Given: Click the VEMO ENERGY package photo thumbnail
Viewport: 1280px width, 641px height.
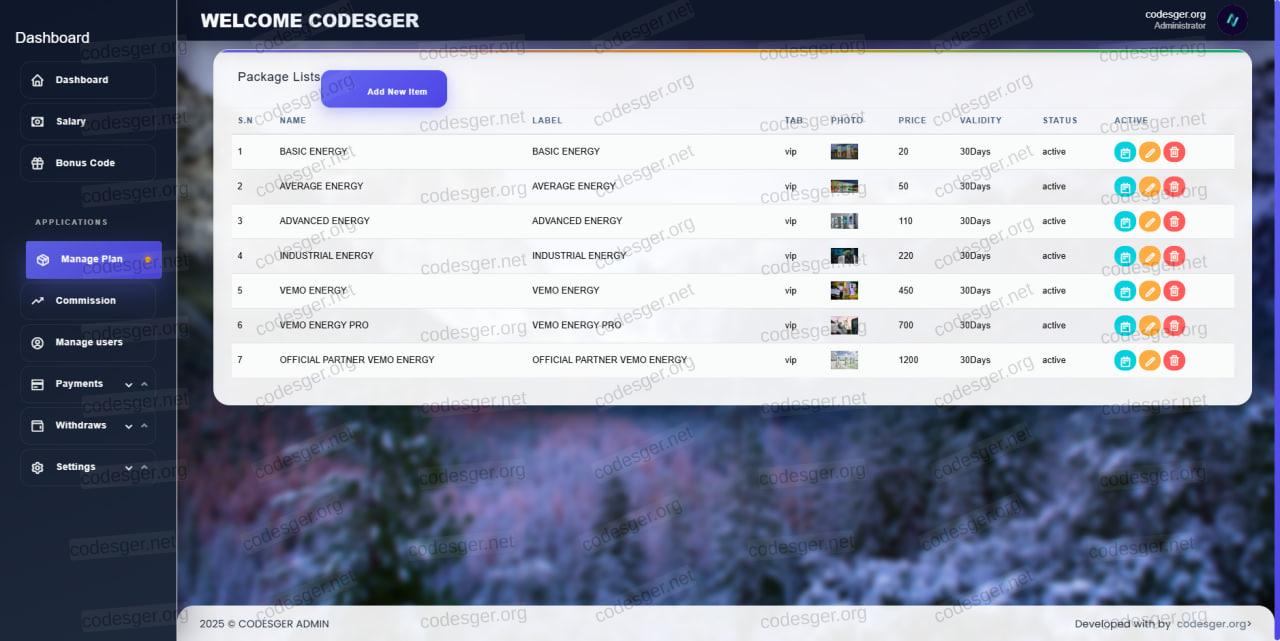Looking at the screenshot, I should pos(844,291).
